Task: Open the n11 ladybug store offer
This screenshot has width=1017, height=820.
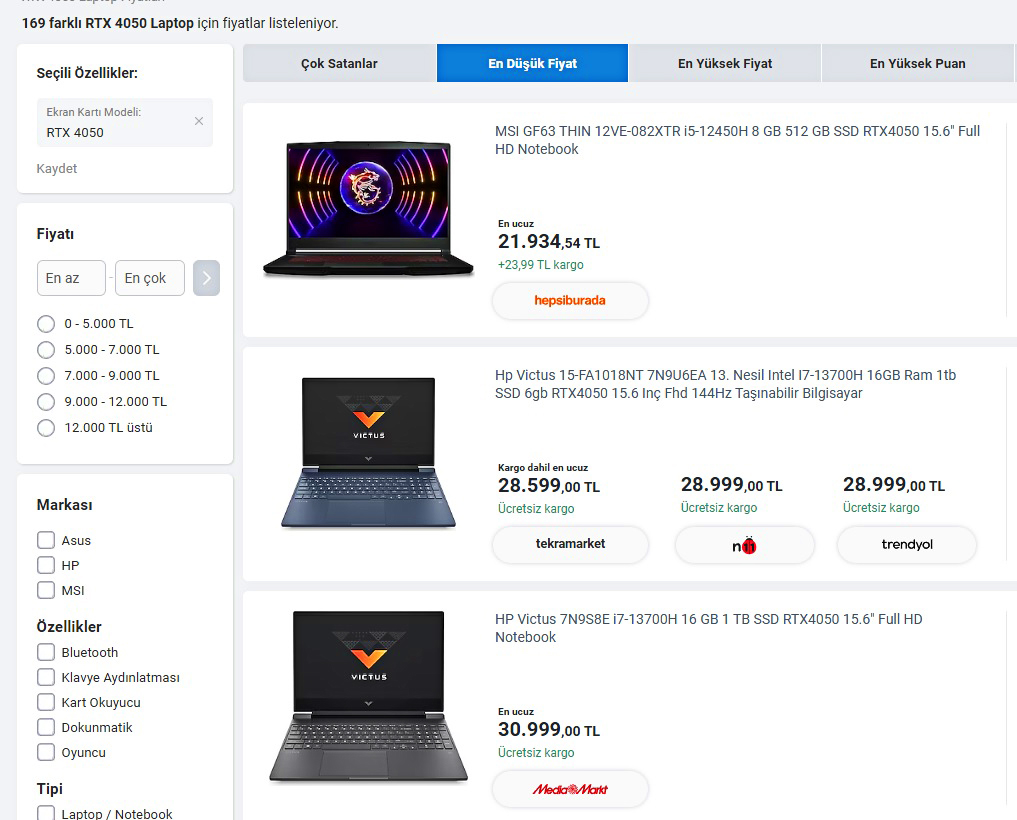Action: click(x=744, y=545)
